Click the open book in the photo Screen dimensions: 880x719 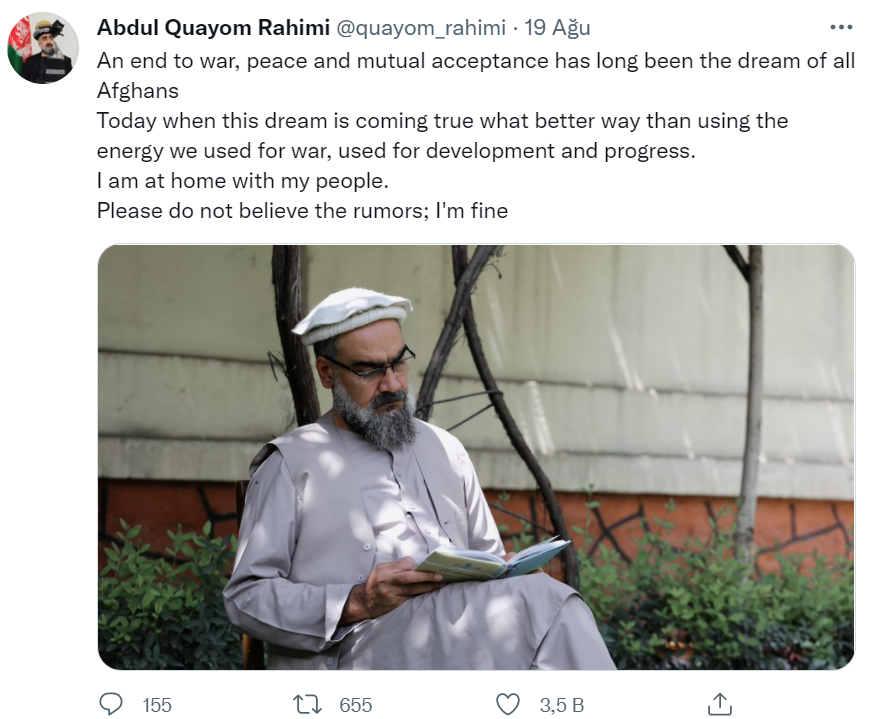click(x=492, y=559)
